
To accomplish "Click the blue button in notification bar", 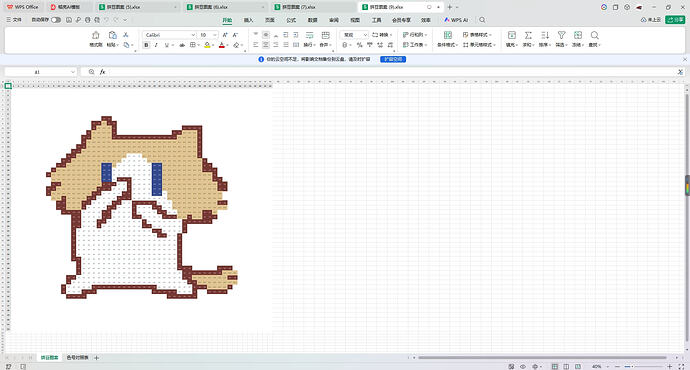I will point(393,59).
